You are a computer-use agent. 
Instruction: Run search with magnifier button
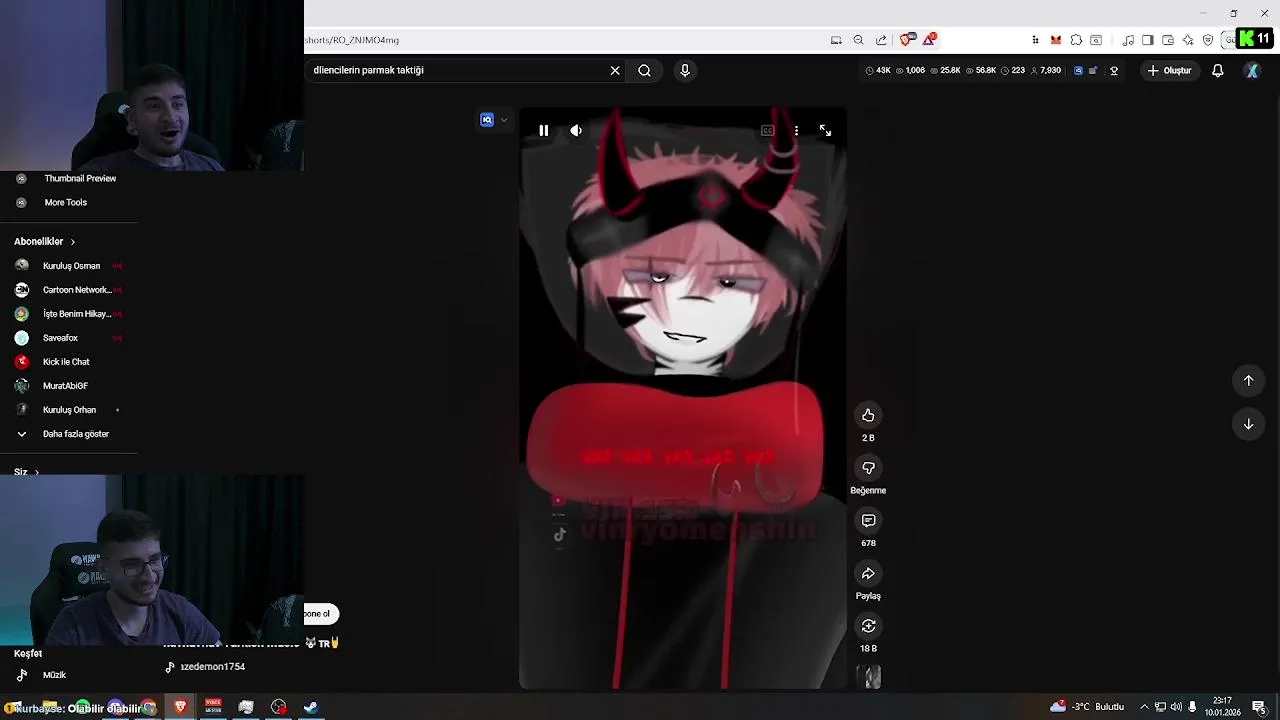[x=645, y=70]
